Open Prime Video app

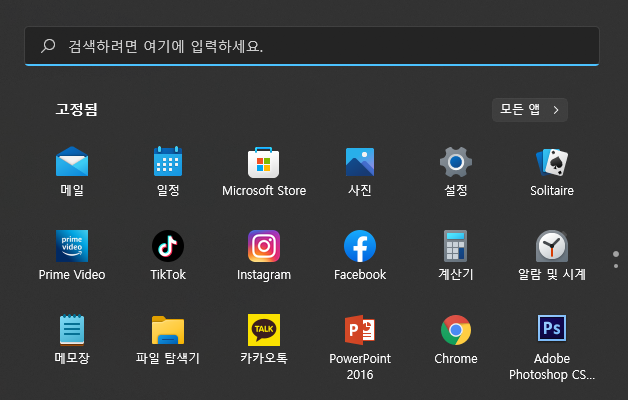click(72, 255)
